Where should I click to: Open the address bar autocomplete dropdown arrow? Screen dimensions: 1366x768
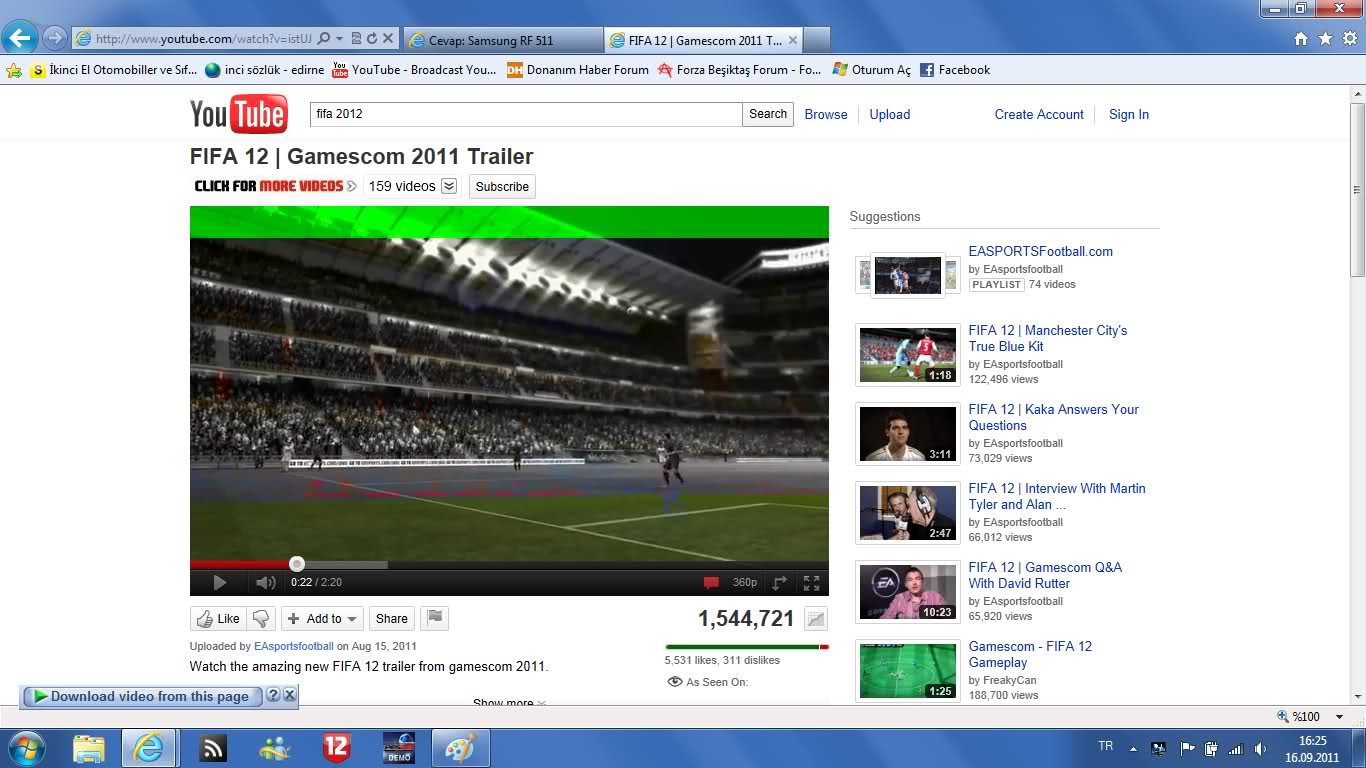coord(340,39)
